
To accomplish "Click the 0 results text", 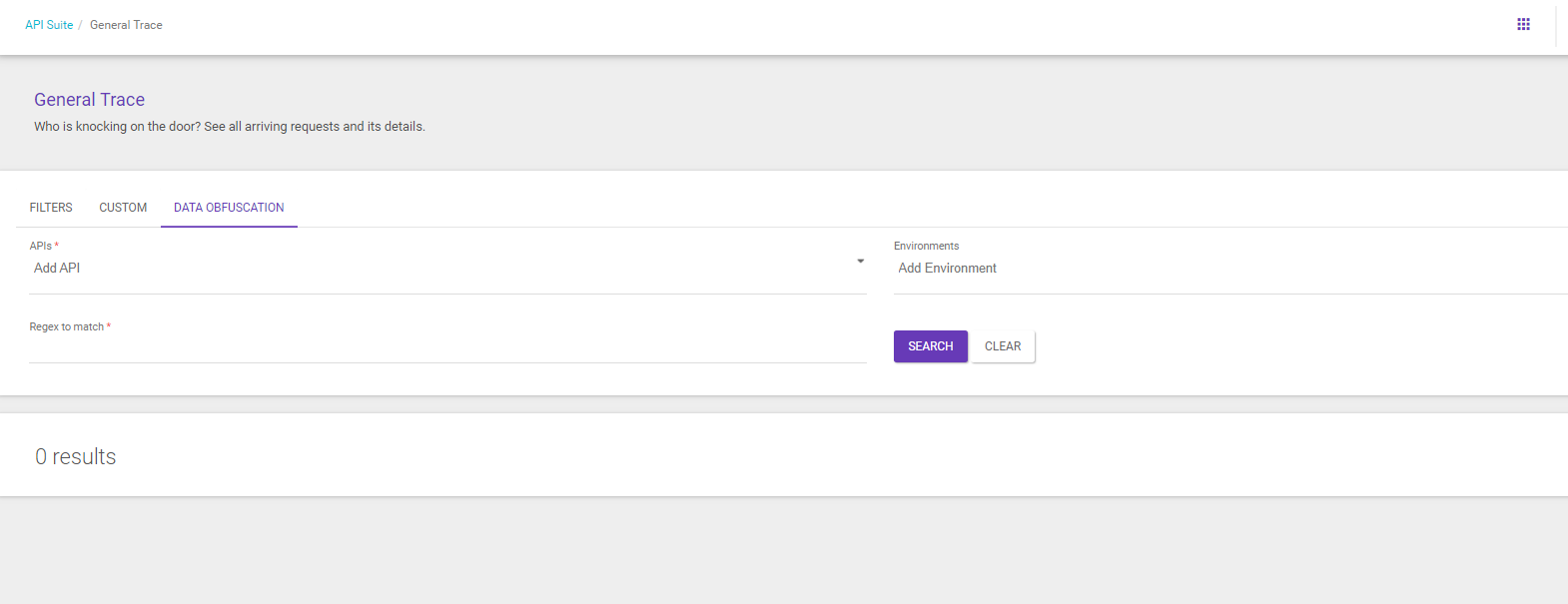I will coord(76,457).
